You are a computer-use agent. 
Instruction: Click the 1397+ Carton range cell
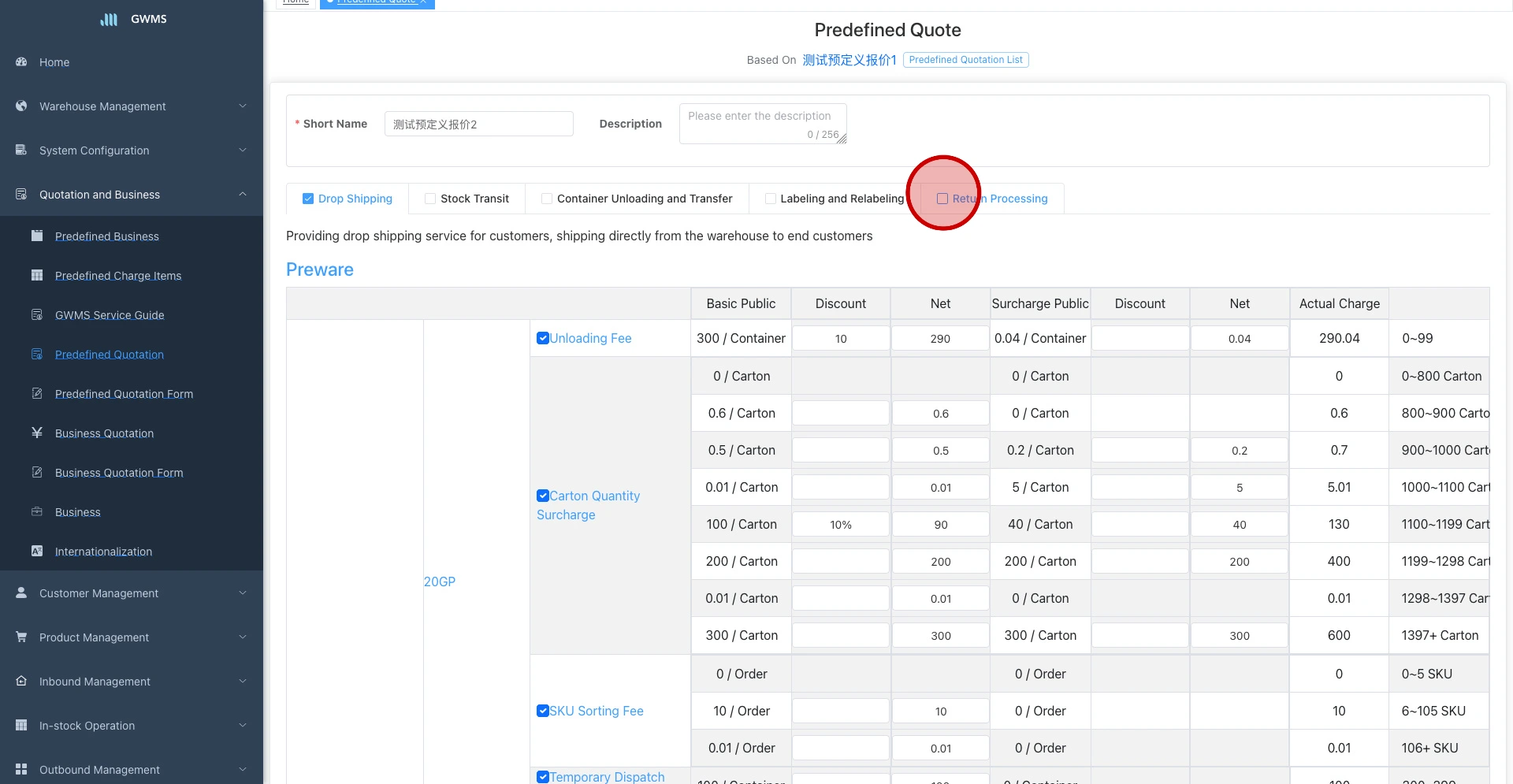1439,635
